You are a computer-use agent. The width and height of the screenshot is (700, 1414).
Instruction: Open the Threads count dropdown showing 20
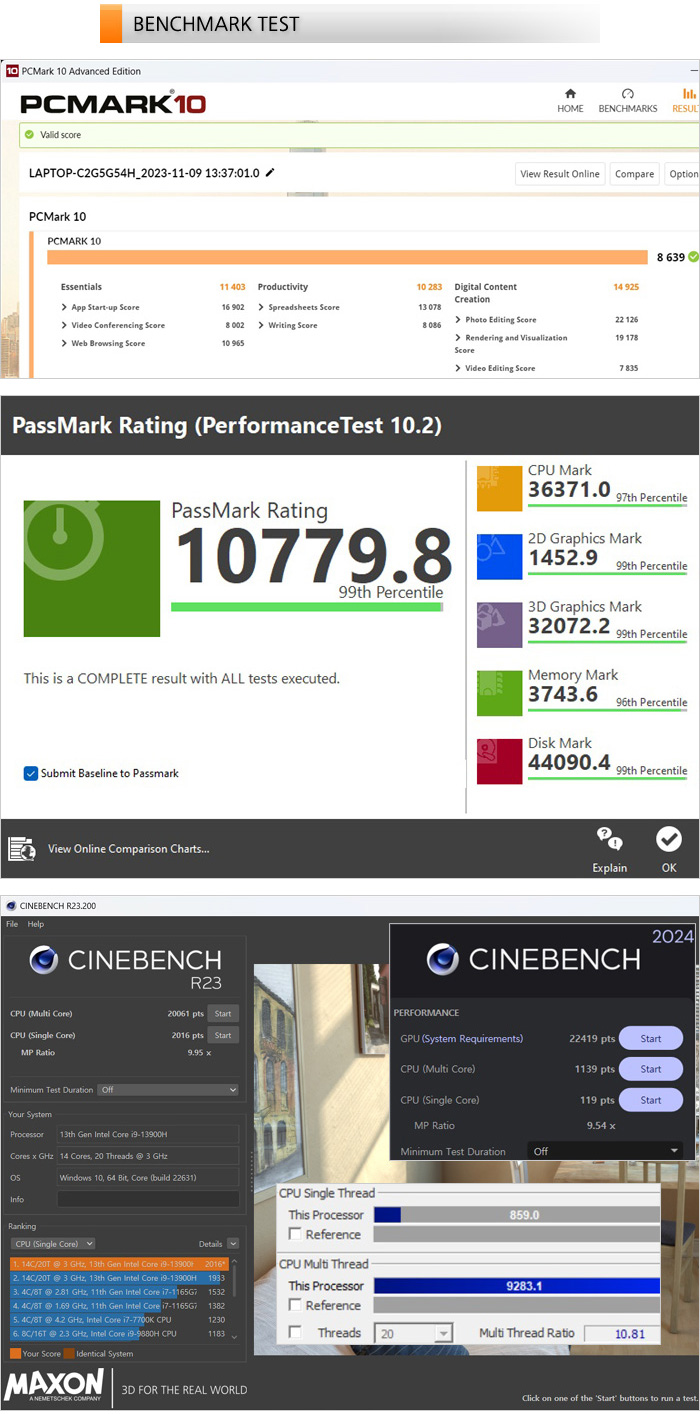pos(413,1333)
